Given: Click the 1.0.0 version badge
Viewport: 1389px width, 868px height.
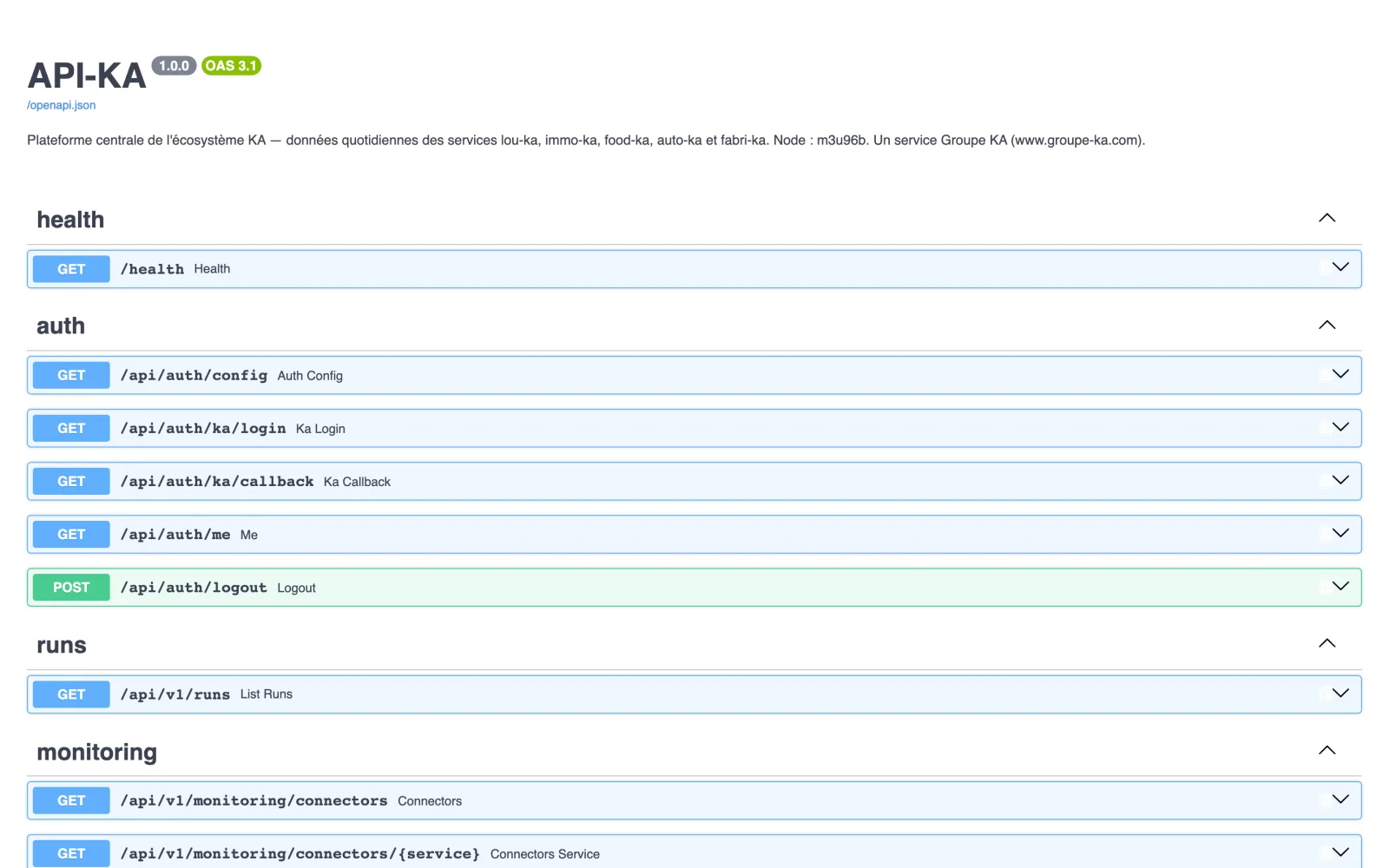Looking at the screenshot, I should coord(174,66).
